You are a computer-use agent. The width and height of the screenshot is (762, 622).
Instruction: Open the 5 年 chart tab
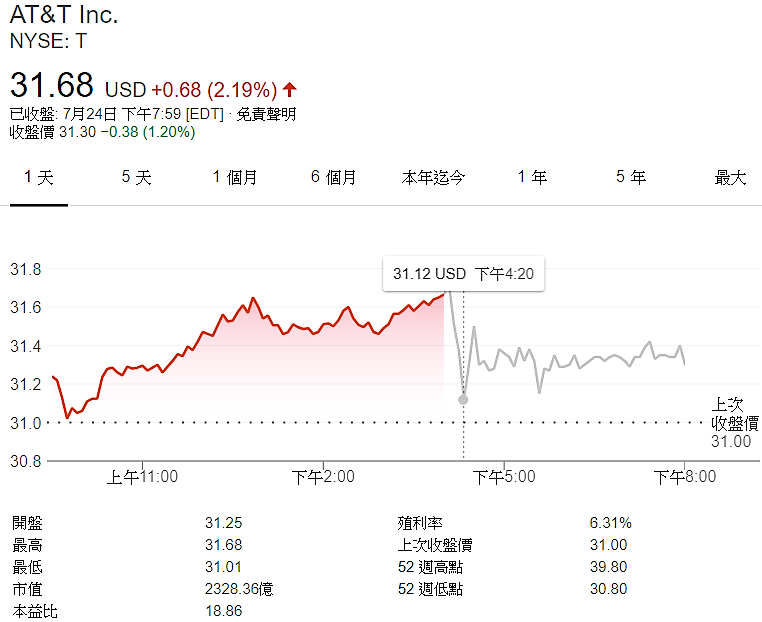[x=631, y=178]
